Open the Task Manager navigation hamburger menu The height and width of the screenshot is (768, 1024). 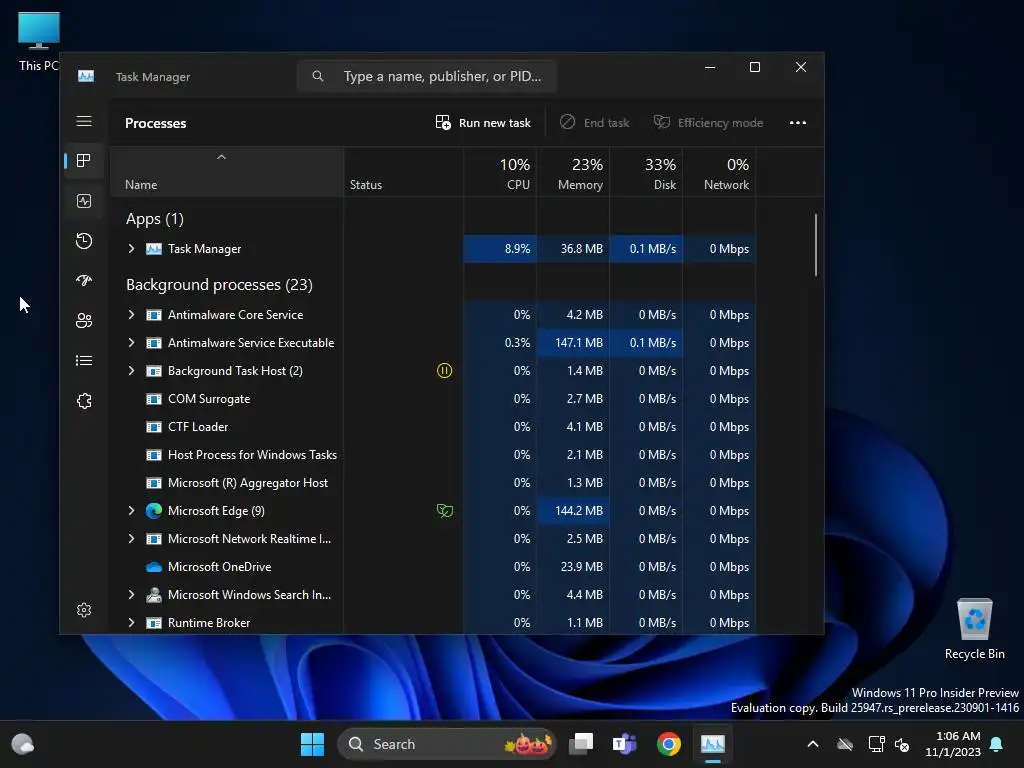tap(84, 121)
